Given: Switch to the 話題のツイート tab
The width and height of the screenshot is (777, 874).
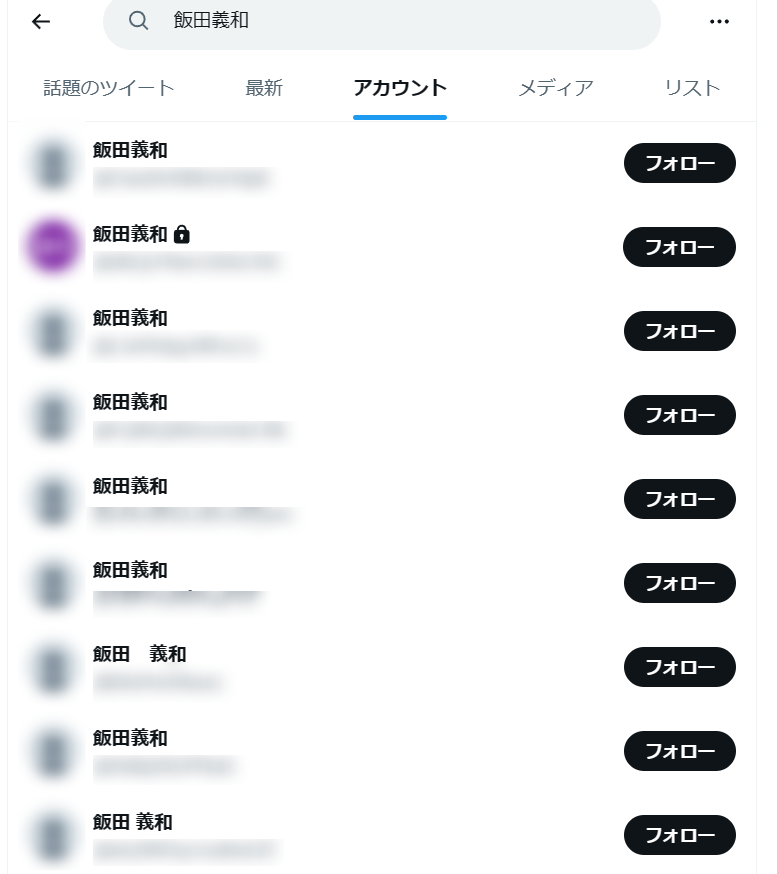Looking at the screenshot, I should tap(109, 88).
